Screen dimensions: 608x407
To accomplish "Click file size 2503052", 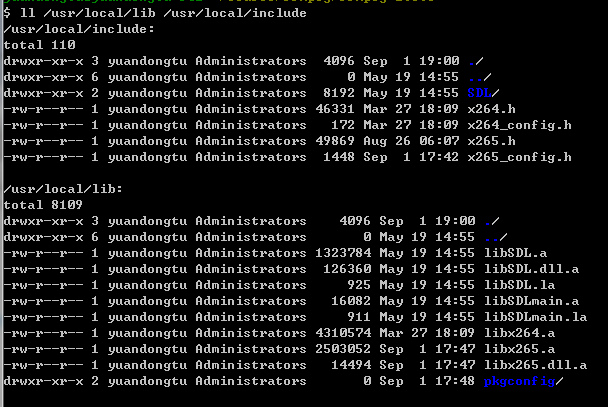I will pyautogui.click(x=343, y=349).
